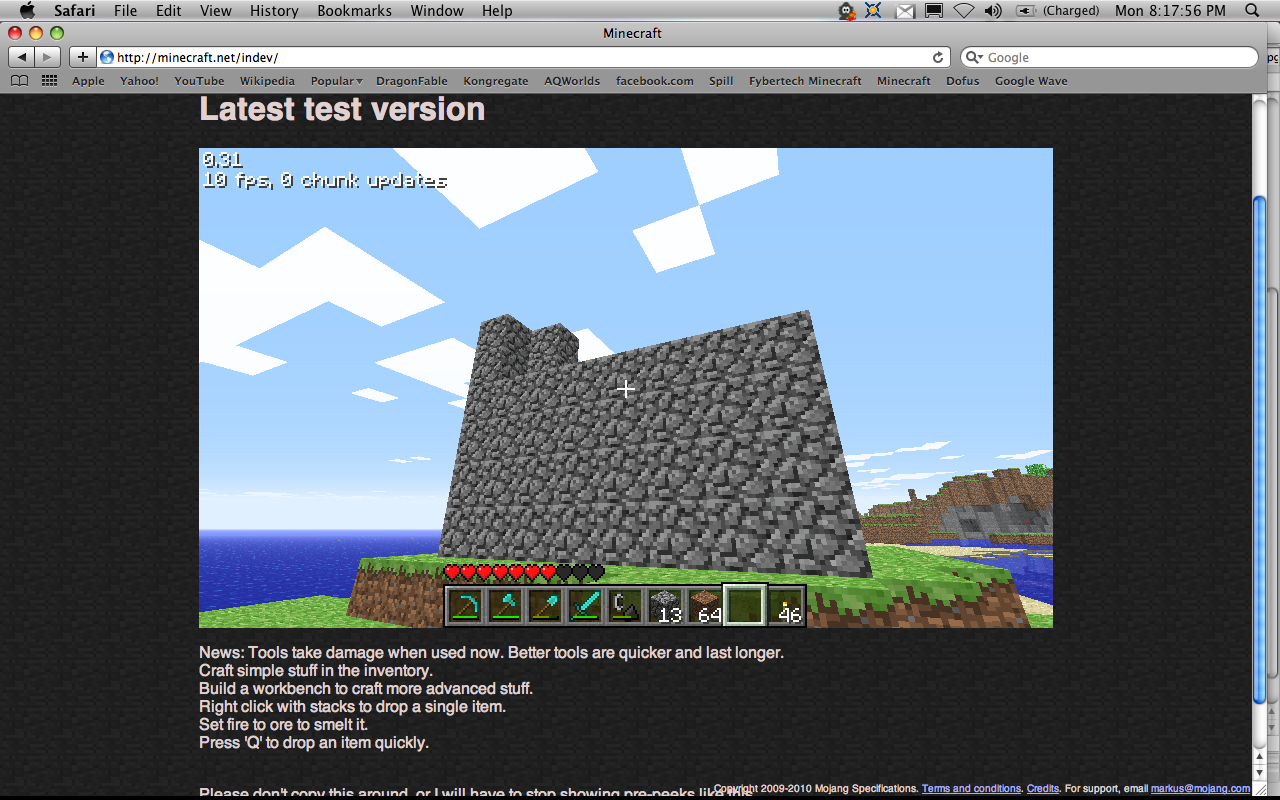Open the Minecraft bookmark in bookmarks bar
This screenshot has width=1280, height=800.
click(x=904, y=81)
